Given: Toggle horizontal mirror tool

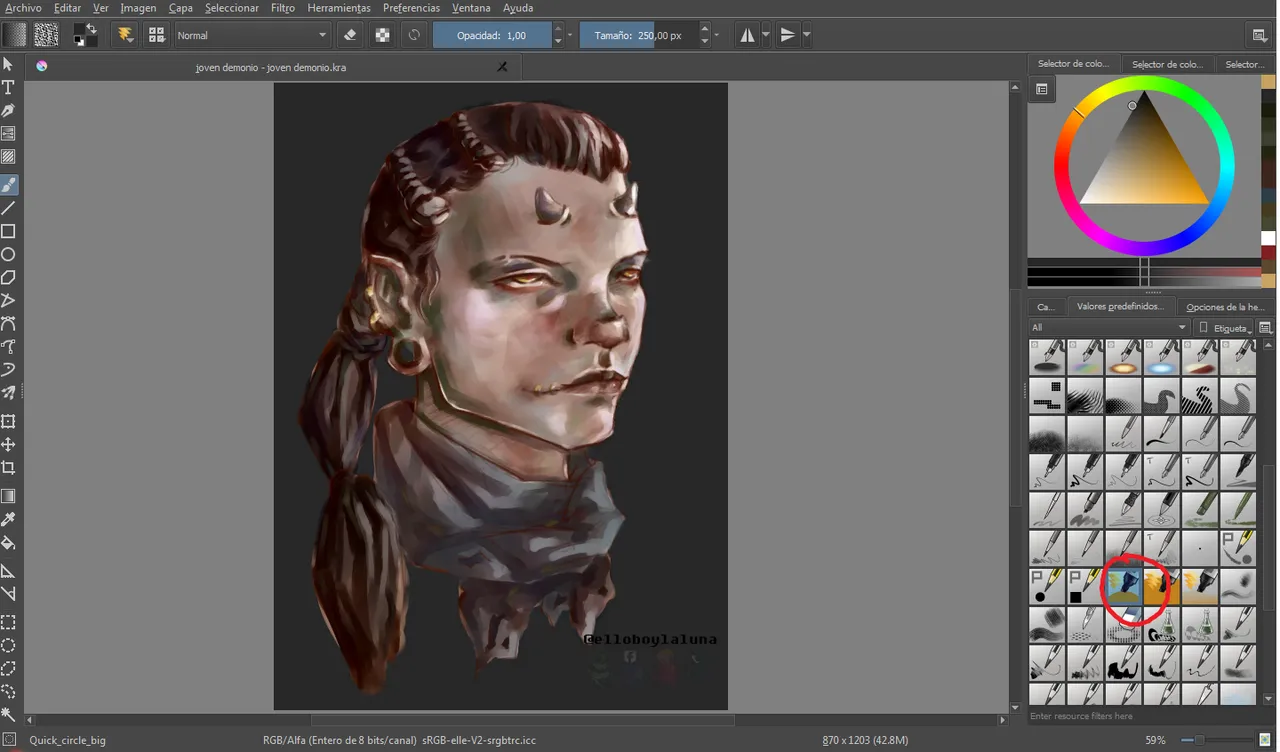Looking at the screenshot, I should click(x=747, y=35).
